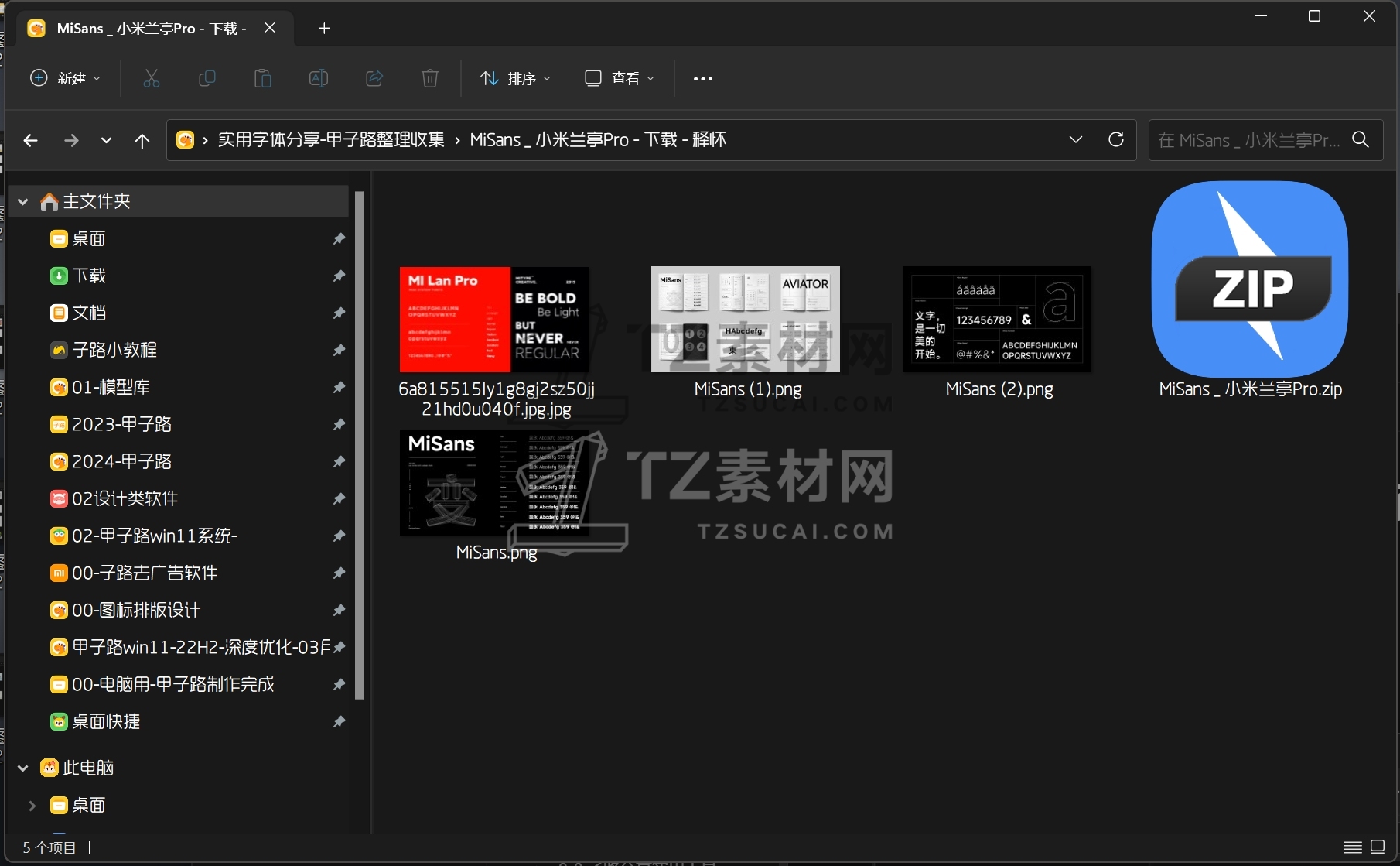The image size is (1400, 866).
Task: Open the more options ellipsis menu
Action: (703, 78)
